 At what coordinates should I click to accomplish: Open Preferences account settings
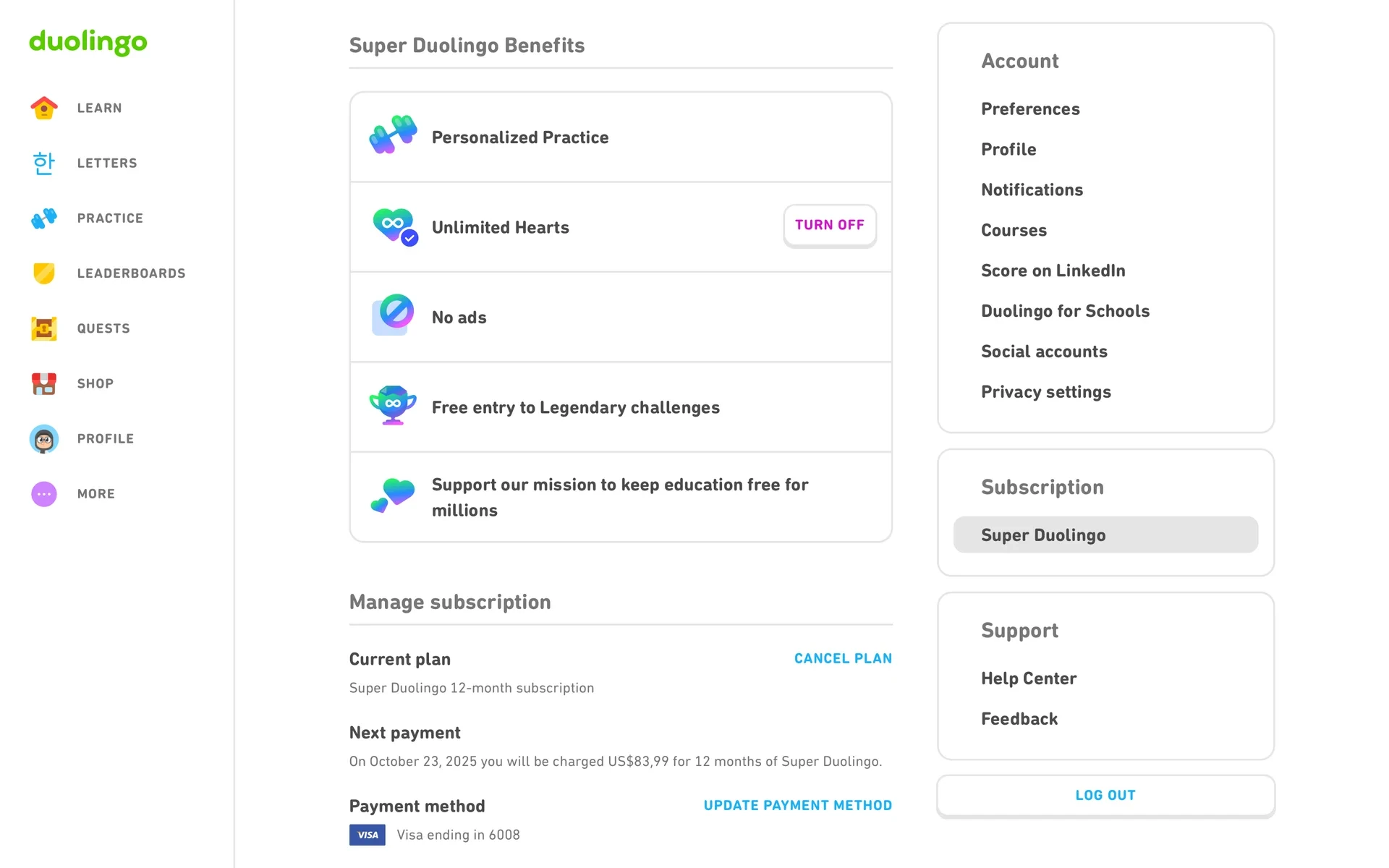click(1030, 109)
